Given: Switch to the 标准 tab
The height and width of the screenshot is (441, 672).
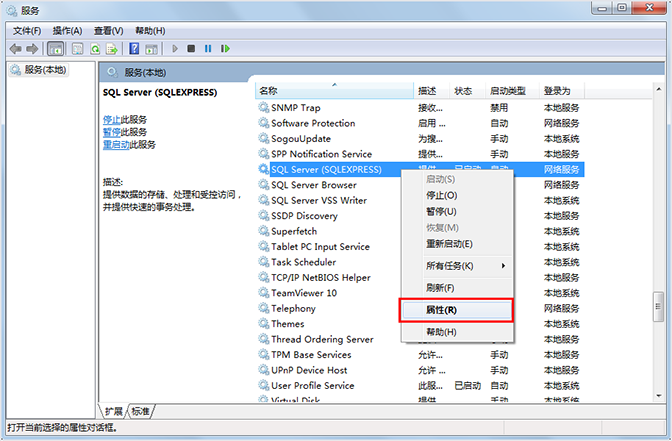Looking at the screenshot, I should pyautogui.click(x=141, y=411).
